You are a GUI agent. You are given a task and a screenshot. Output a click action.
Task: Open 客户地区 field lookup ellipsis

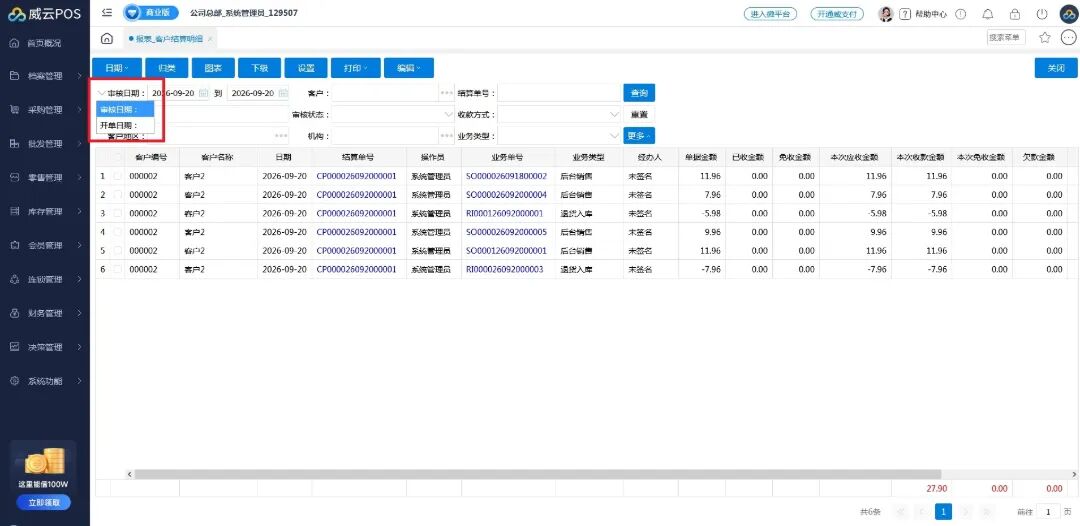[x=281, y=136]
